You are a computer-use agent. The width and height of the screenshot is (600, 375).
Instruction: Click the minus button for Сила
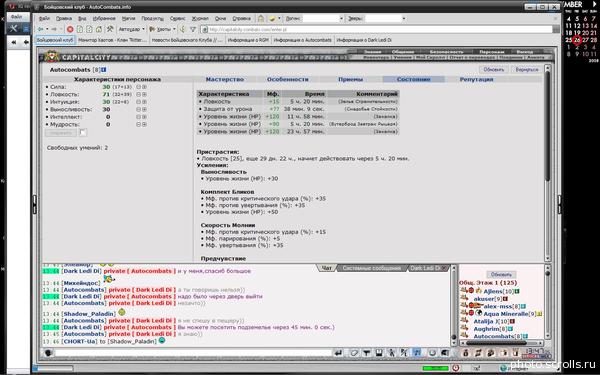(139, 87)
